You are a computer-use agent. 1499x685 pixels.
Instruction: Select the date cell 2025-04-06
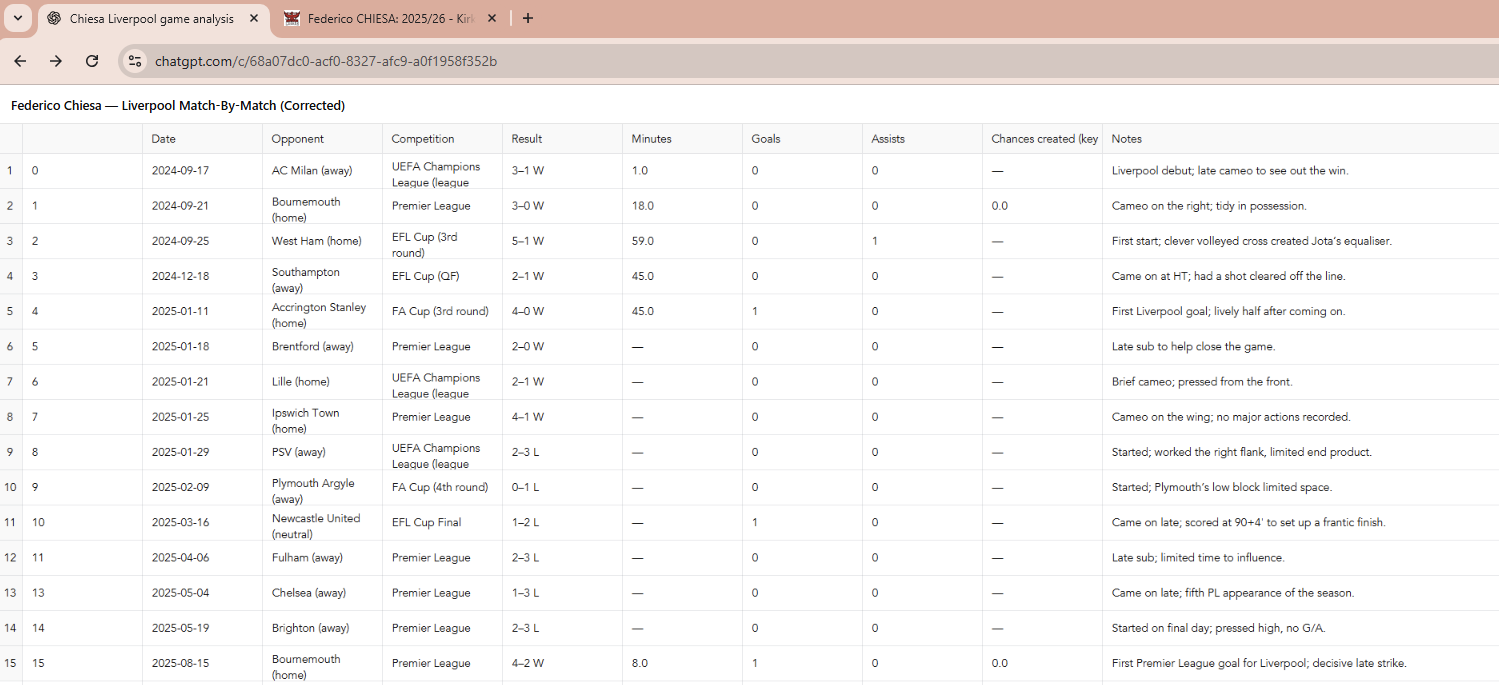tap(202, 557)
